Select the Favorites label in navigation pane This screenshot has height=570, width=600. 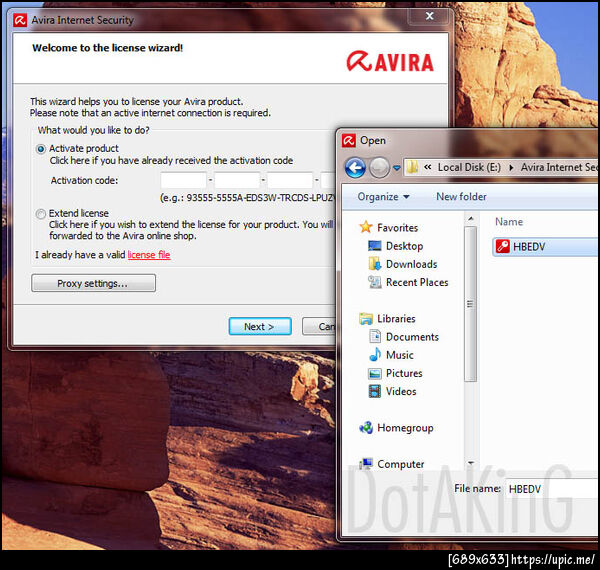(x=398, y=228)
